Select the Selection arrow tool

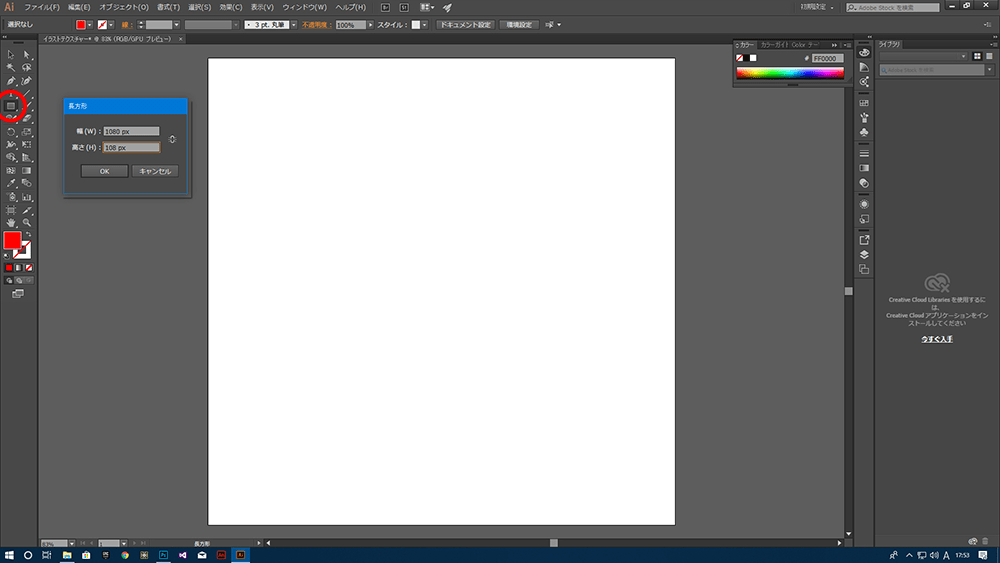tap(11, 54)
